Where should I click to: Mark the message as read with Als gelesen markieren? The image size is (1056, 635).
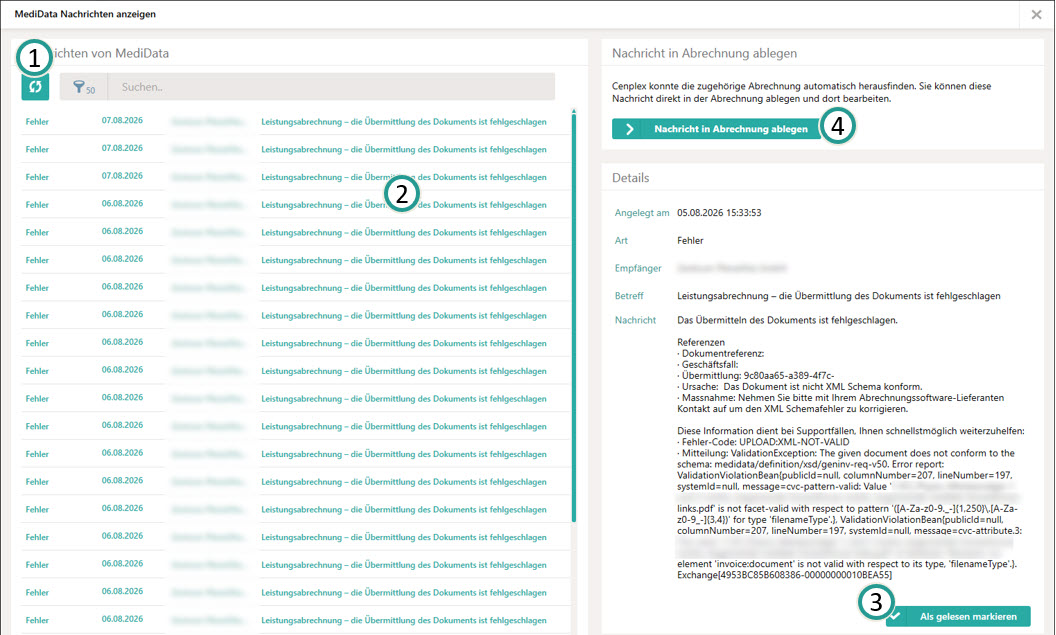[958, 616]
